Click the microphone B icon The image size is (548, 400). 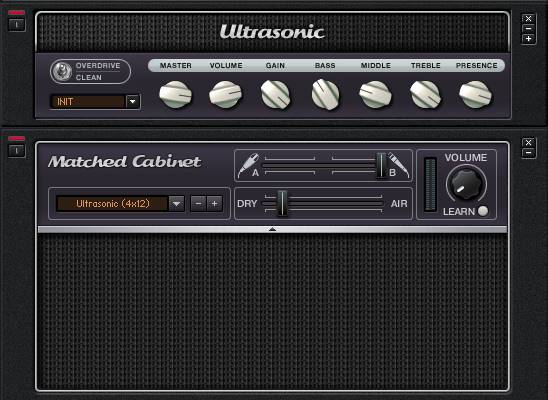(x=398, y=164)
